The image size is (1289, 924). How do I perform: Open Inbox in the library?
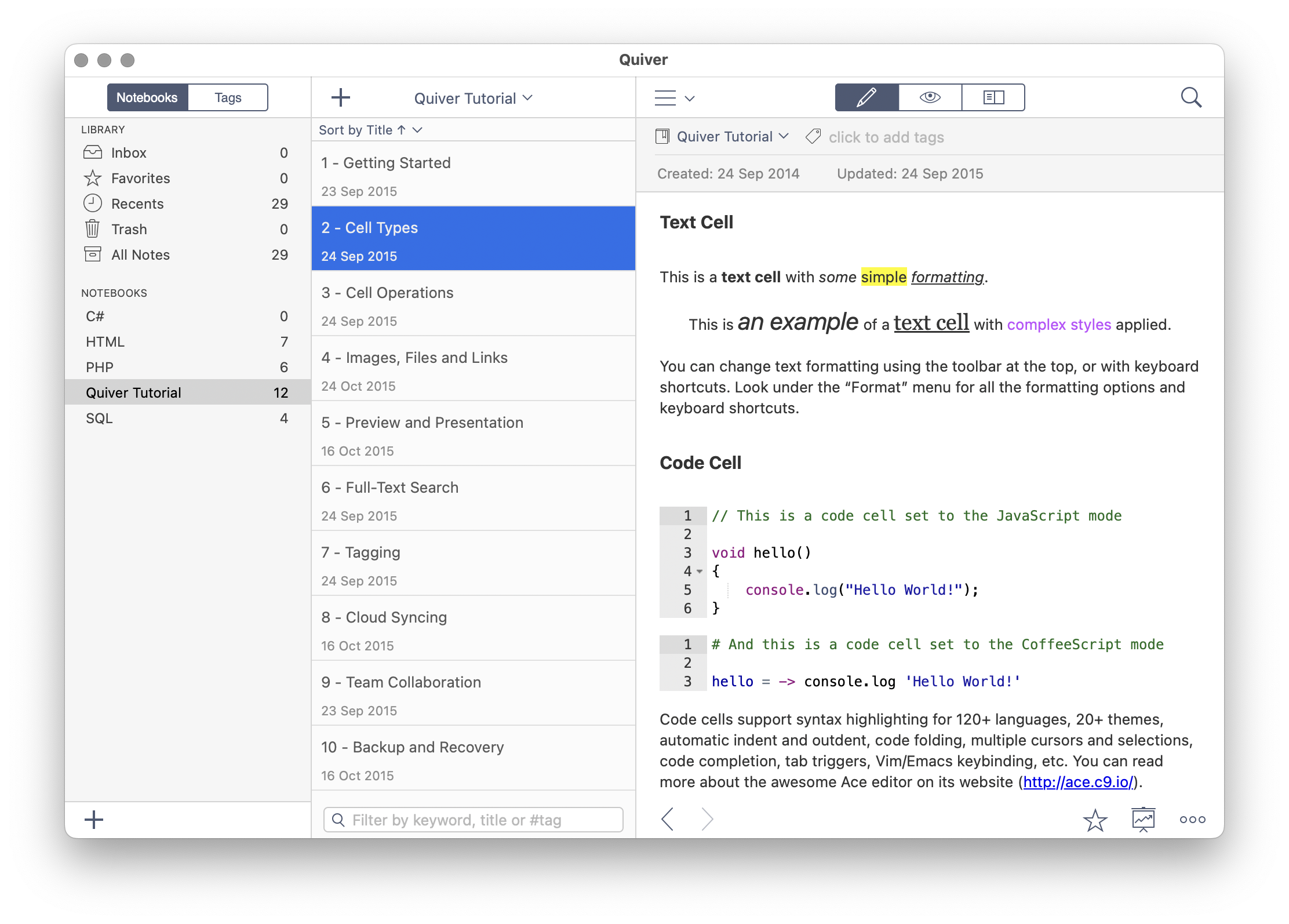point(188,152)
